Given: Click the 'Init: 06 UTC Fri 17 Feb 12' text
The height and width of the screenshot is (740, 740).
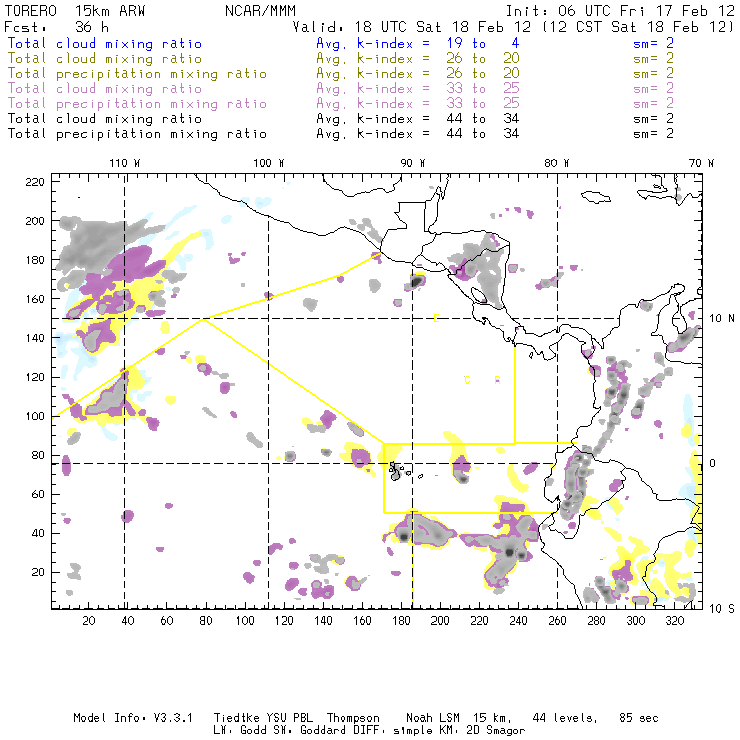Looking at the screenshot, I should click(620, 10).
